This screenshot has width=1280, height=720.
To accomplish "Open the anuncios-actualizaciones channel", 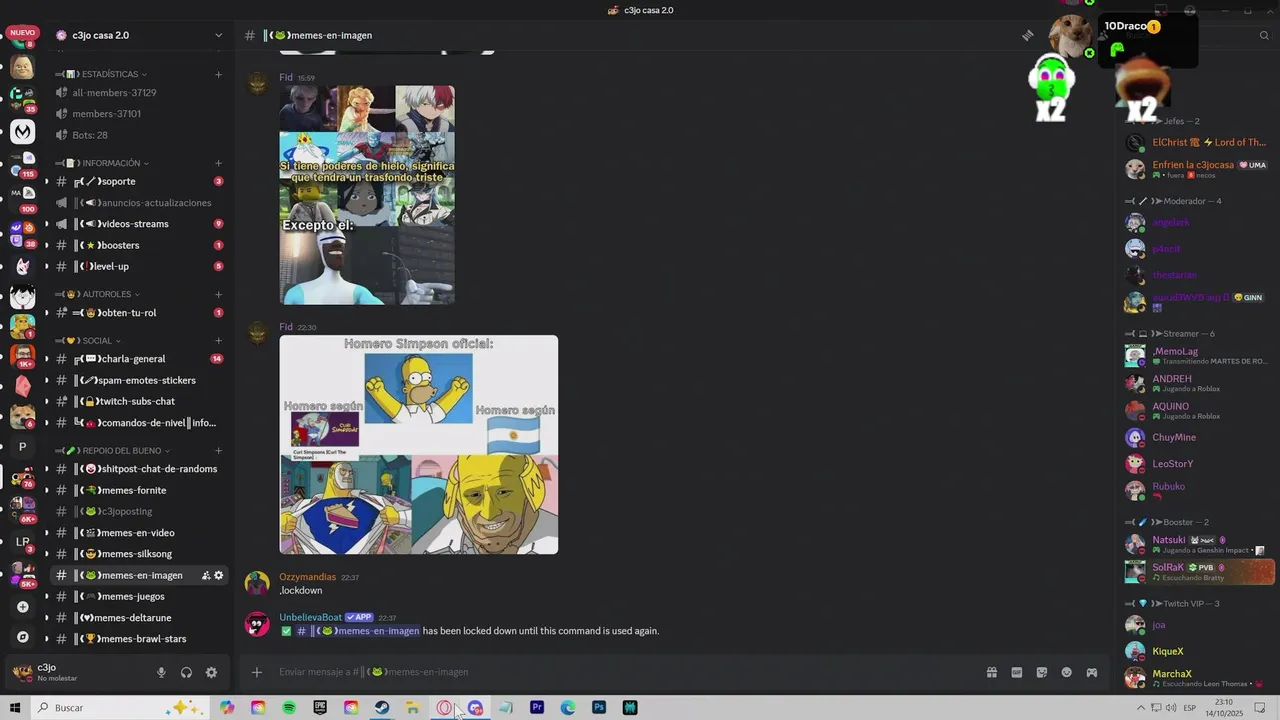I will pyautogui.click(x=139, y=203).
